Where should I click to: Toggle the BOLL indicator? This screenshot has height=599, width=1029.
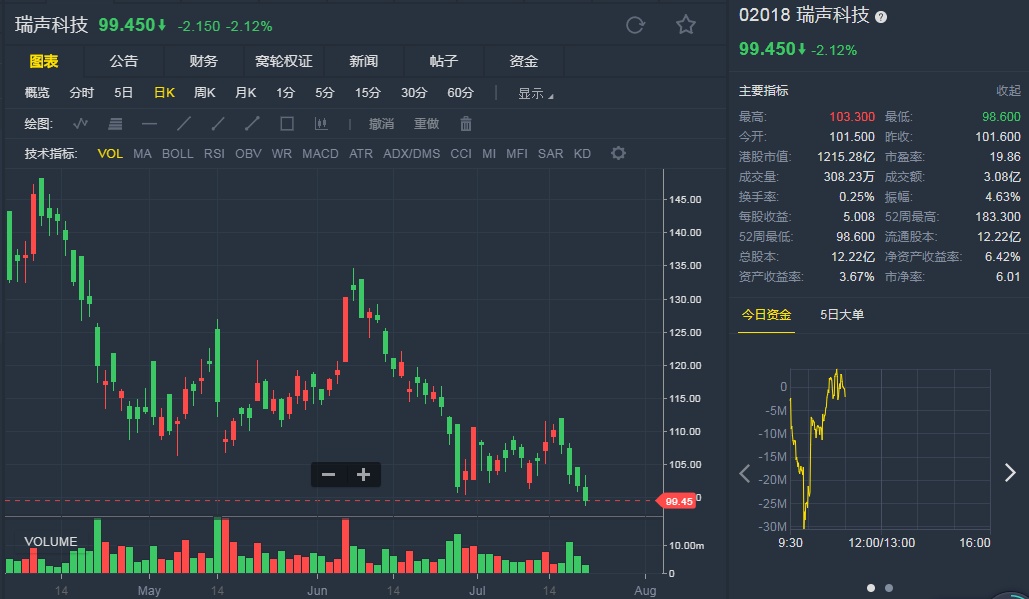[178, 154]
